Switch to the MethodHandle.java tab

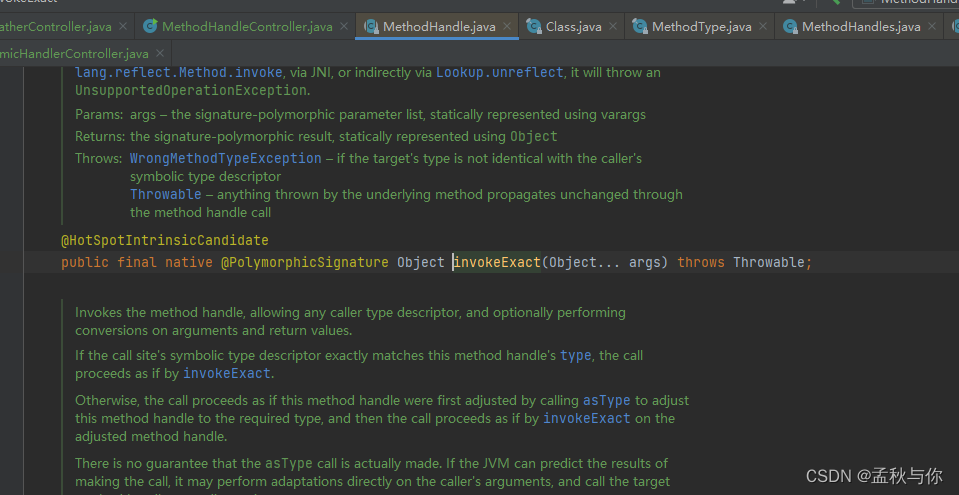pyautogui.click(x=439, y=27)
